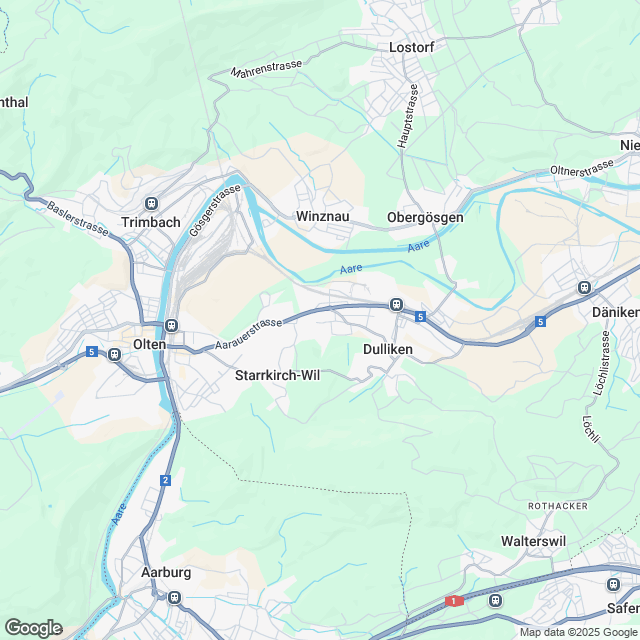This screenshot has width=640, height=640.
Task: Select the Dulliken railway station icon
Action: (x=396, y=304)
